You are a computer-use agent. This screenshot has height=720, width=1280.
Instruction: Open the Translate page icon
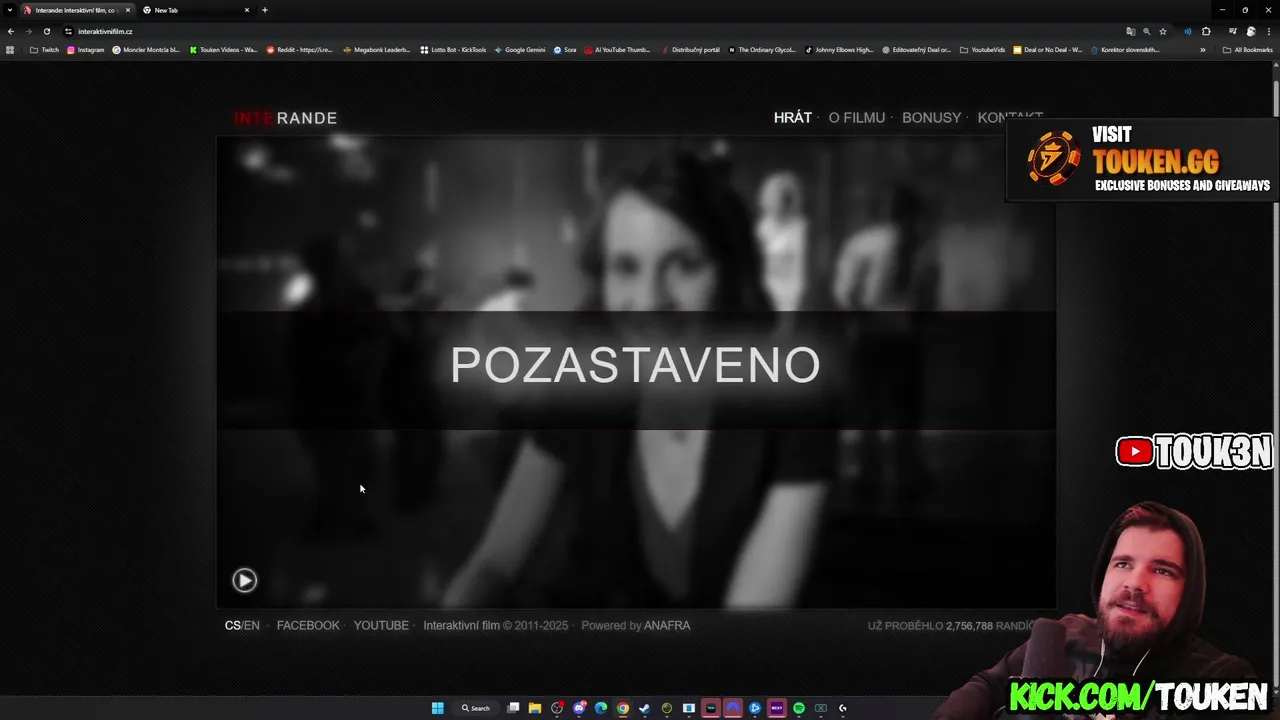pyautogui.click(x=1131, y=31)
